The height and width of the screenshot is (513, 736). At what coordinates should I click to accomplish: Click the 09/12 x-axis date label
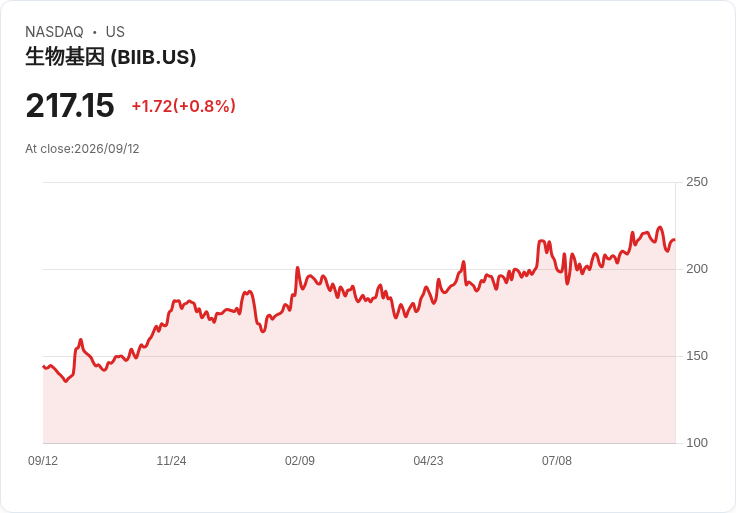(x=43, y=461)
